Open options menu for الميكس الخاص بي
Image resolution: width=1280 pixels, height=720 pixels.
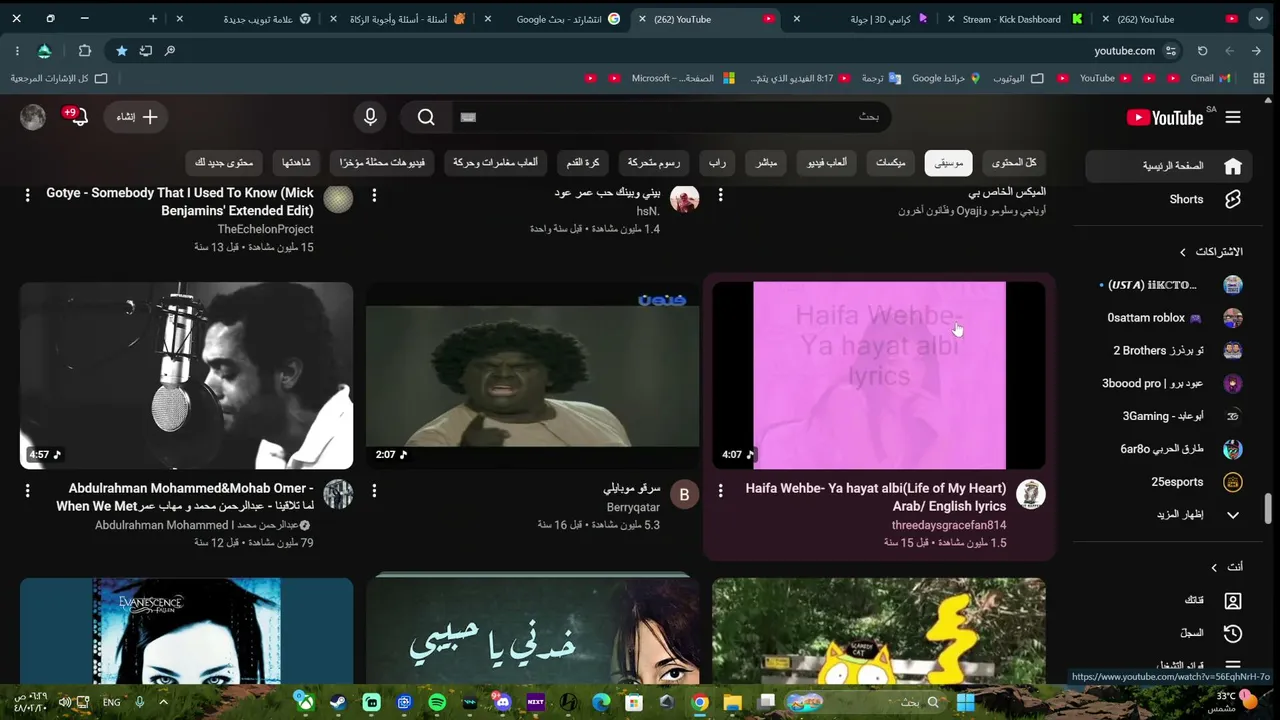720,195
